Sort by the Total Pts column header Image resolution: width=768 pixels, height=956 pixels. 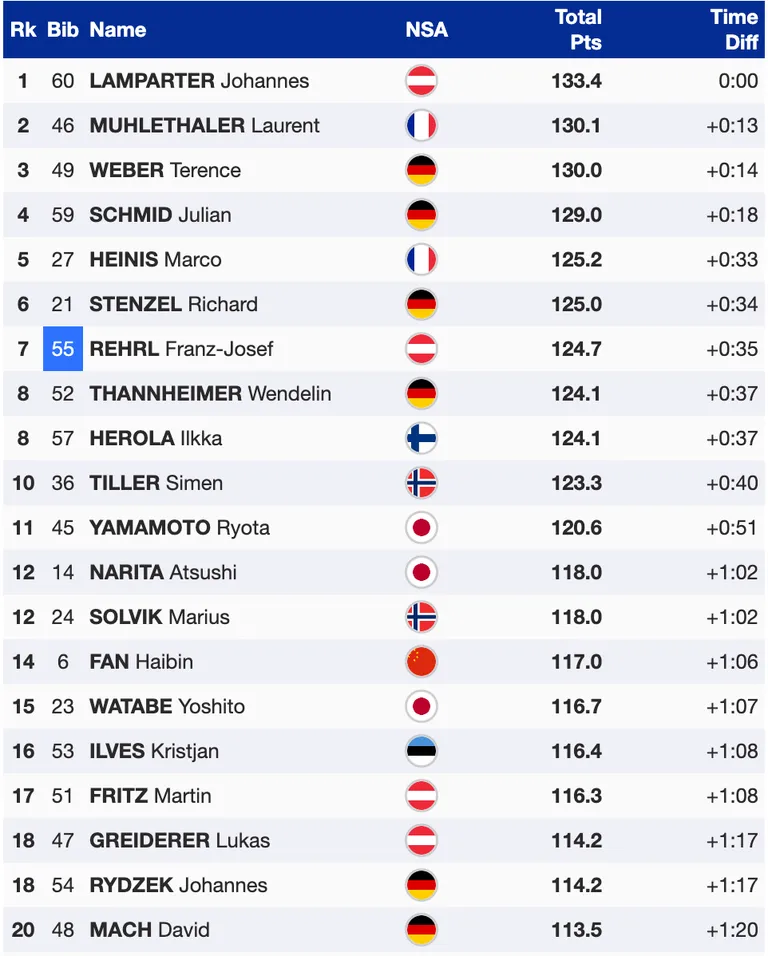pyautogui.click(x=578, y=29)
